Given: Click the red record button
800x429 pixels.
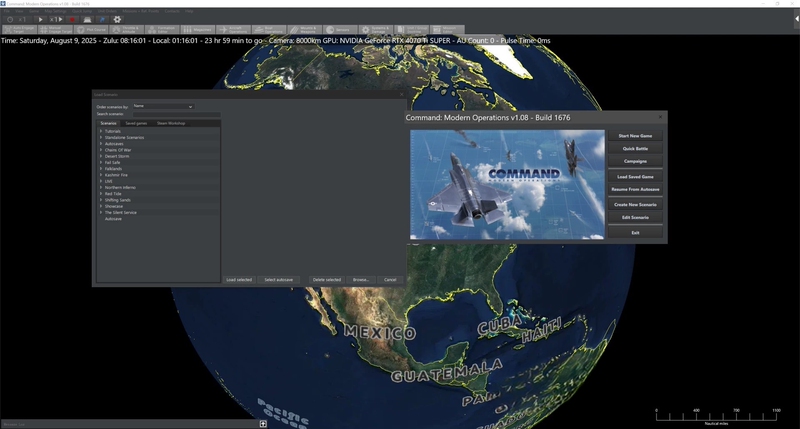Looking at the screenshot, I should click(x=72, y=19).
